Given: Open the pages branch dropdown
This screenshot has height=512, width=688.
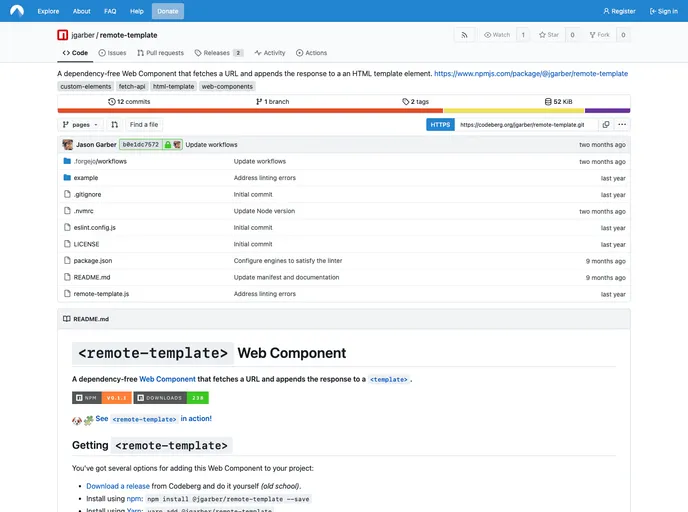Looking at the screenshot, I should tap(80, 125).
